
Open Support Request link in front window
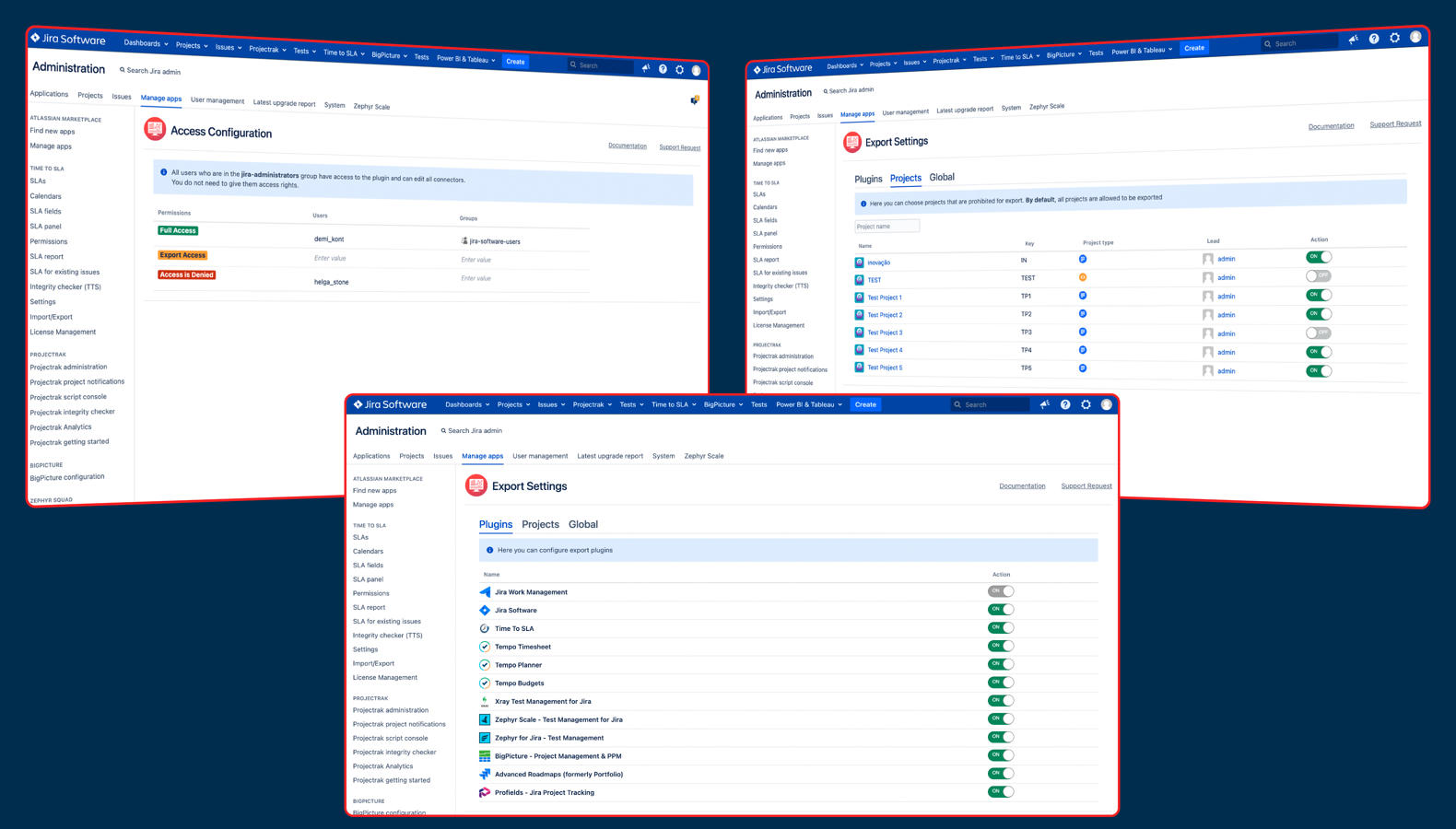point(1086,485)
